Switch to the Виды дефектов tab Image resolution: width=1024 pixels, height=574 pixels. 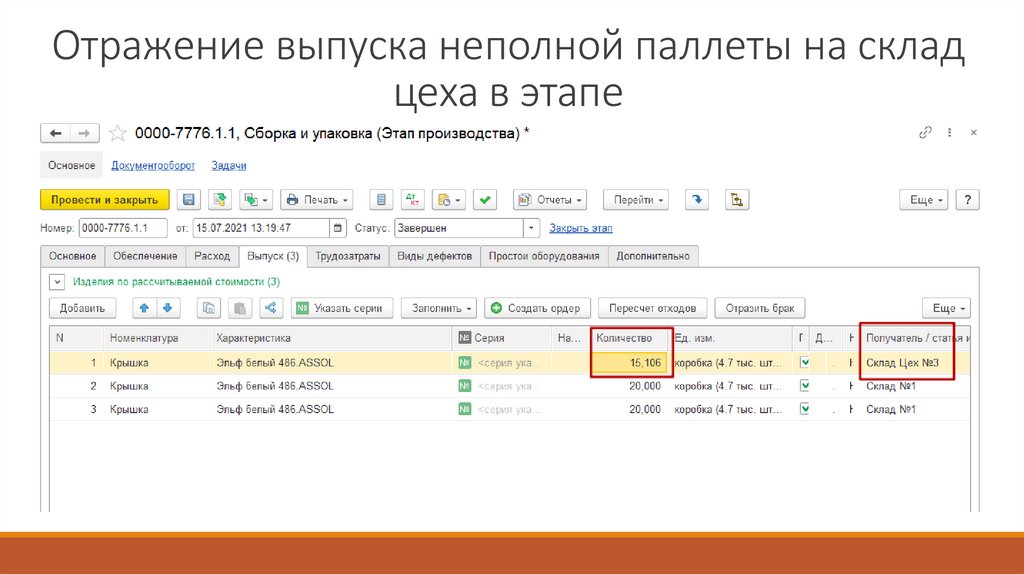pos(435,256)
